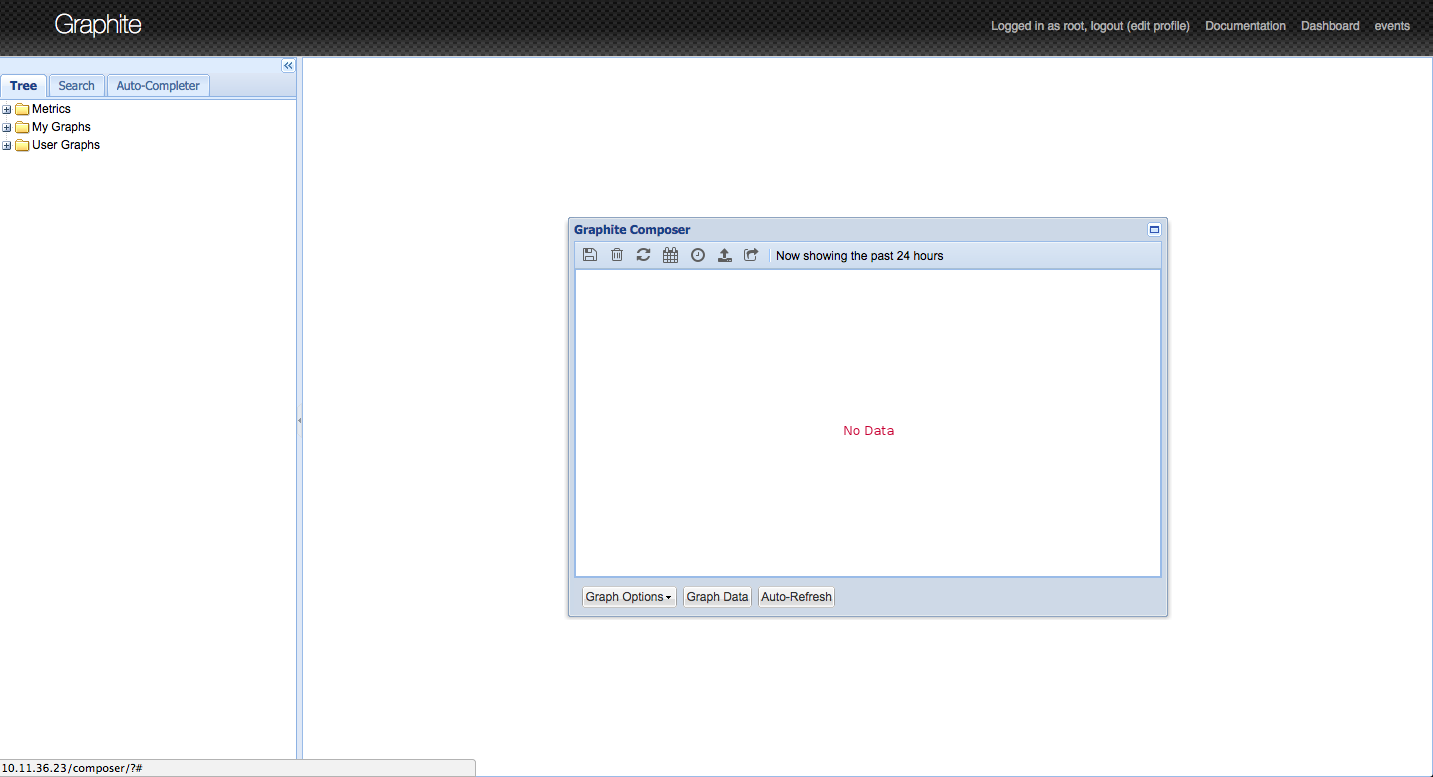Screen dimensions: 1433x777
Task: Click the Save graph floppy disk icon
Action: click(x=590, y=255)
